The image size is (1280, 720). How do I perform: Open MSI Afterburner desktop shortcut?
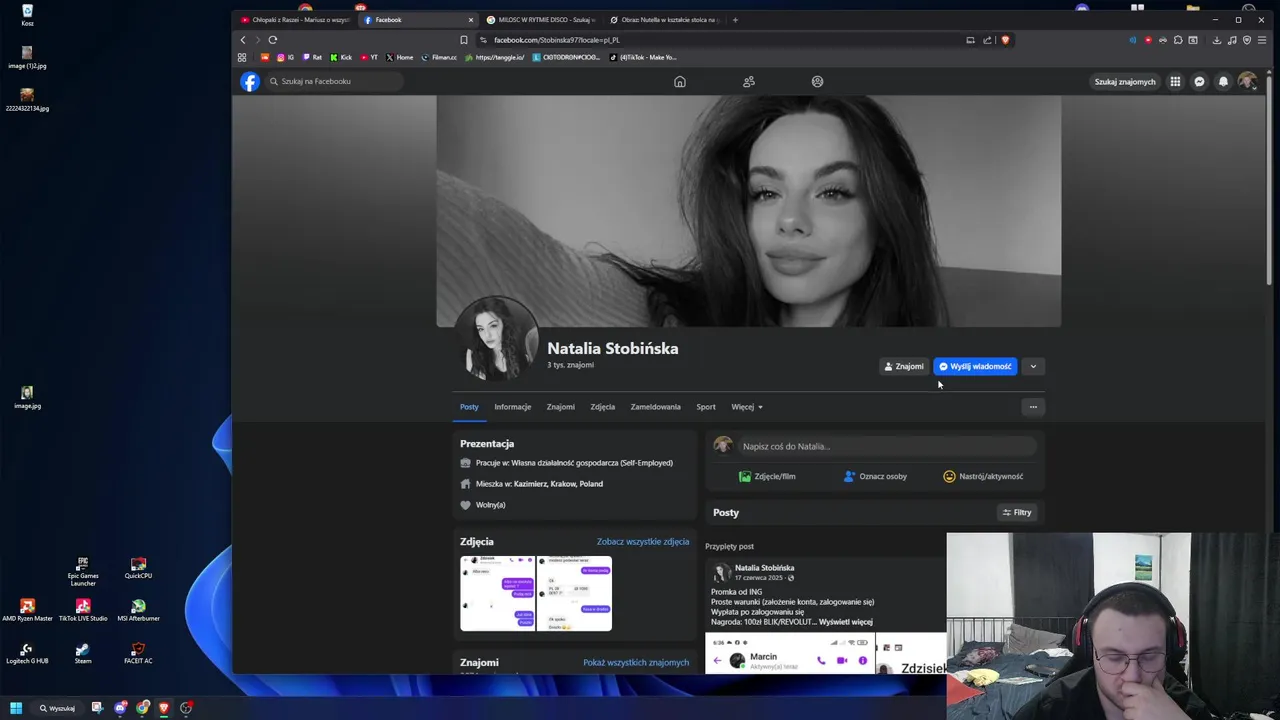point(138,610)
